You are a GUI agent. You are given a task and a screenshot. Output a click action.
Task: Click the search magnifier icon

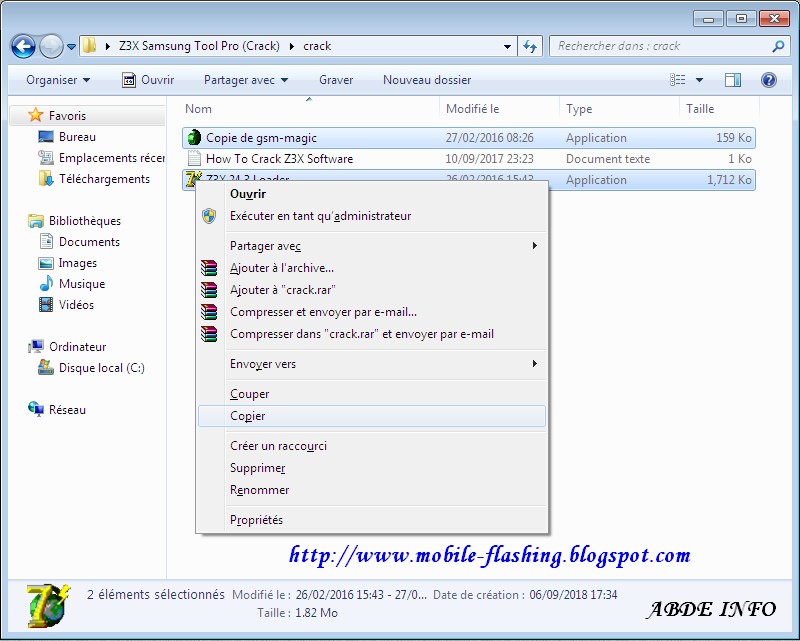[x=778, y=46]
